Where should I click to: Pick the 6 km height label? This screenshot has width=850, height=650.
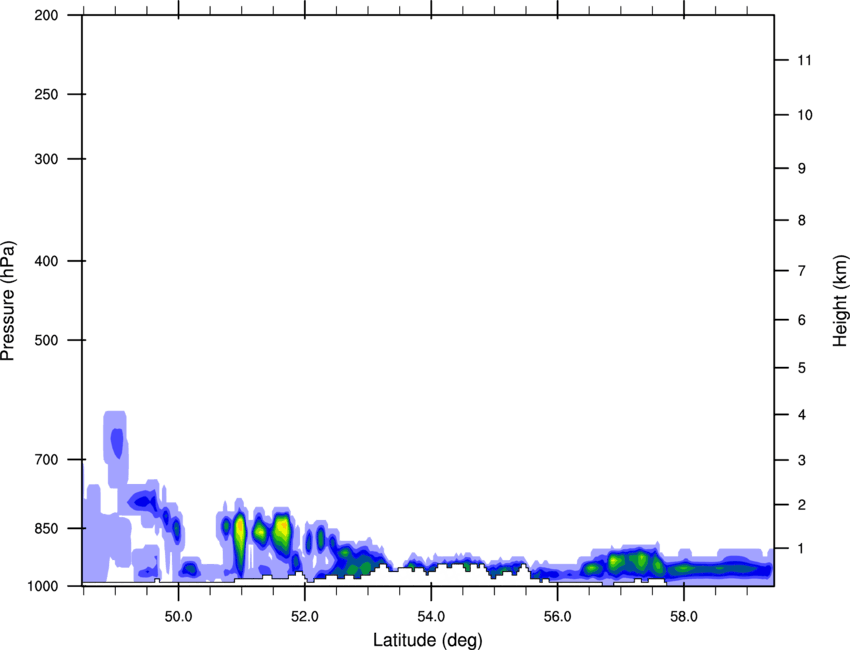[x=801, y=320]
